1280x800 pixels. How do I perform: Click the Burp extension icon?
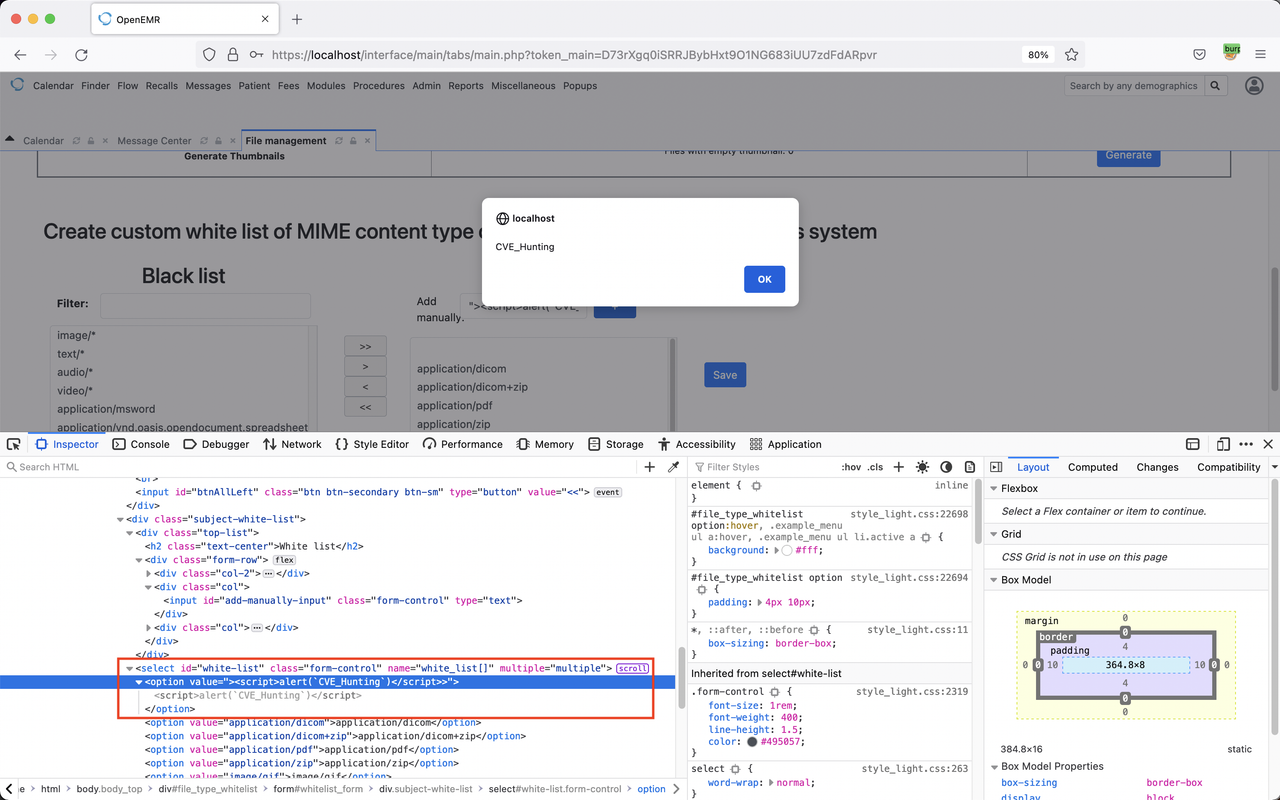point(1232,53)
